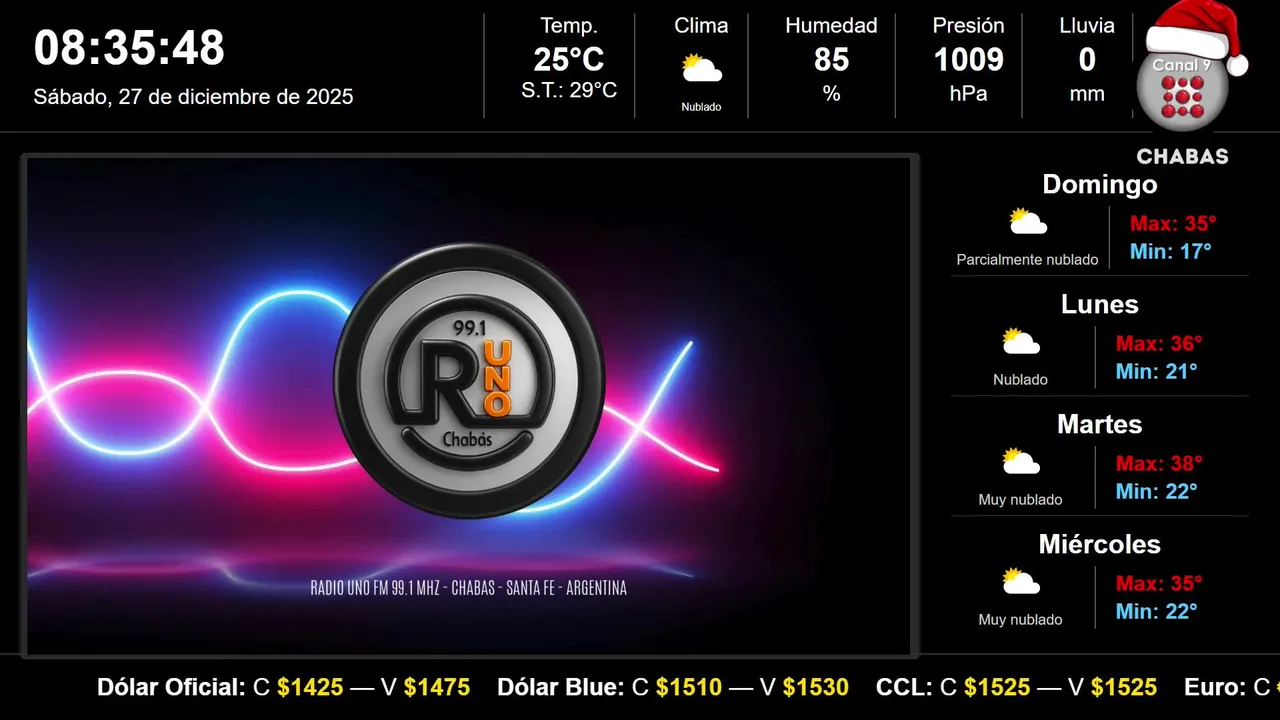This screenshot has height=720, width=1280.
Task: Click Domingo forecast weather icon
Action: pyautogui.click(x=1028, y=222)
